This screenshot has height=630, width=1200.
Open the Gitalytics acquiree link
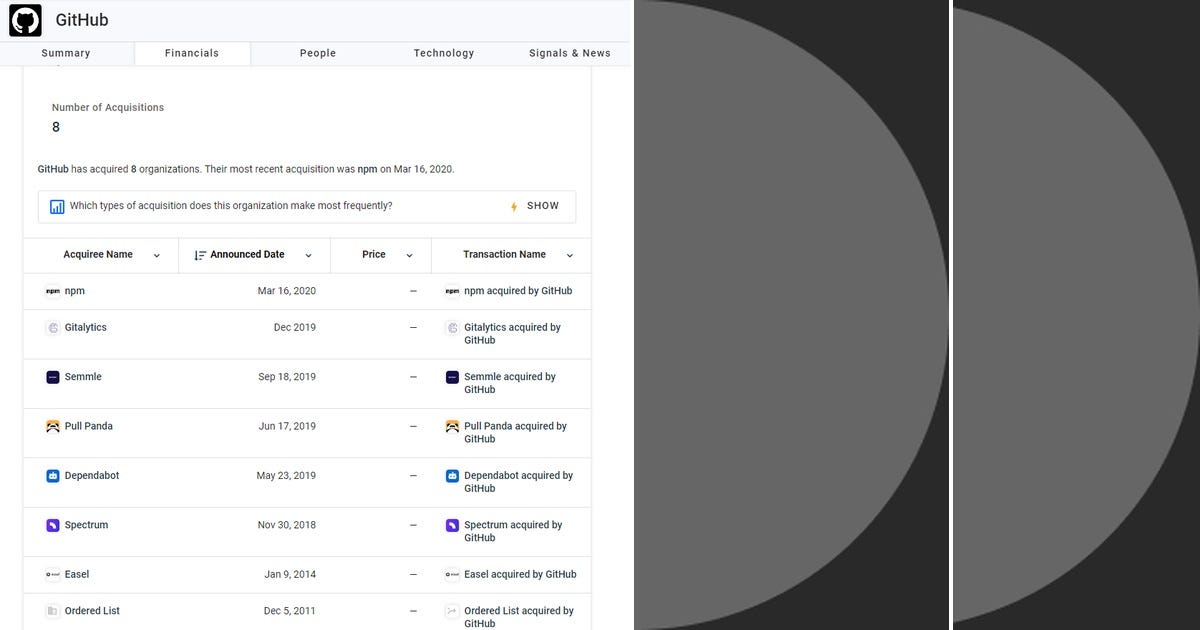pyautogui.click(x=86, y=328)
